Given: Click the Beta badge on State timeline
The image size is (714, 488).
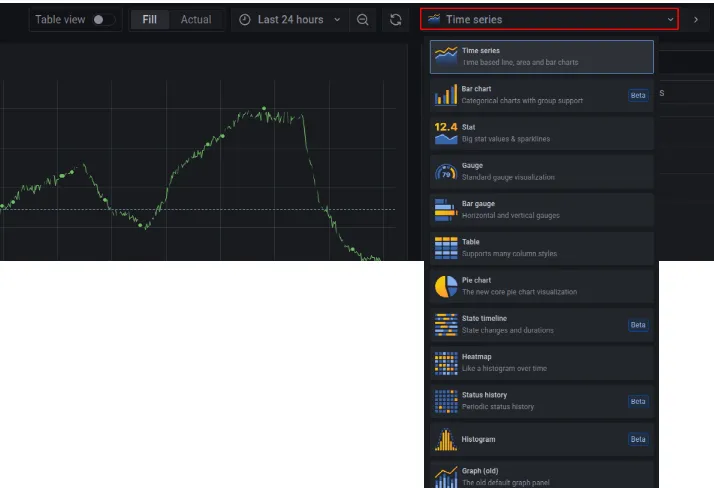Looking at the screenshot, I should click(x=638, y=325).
